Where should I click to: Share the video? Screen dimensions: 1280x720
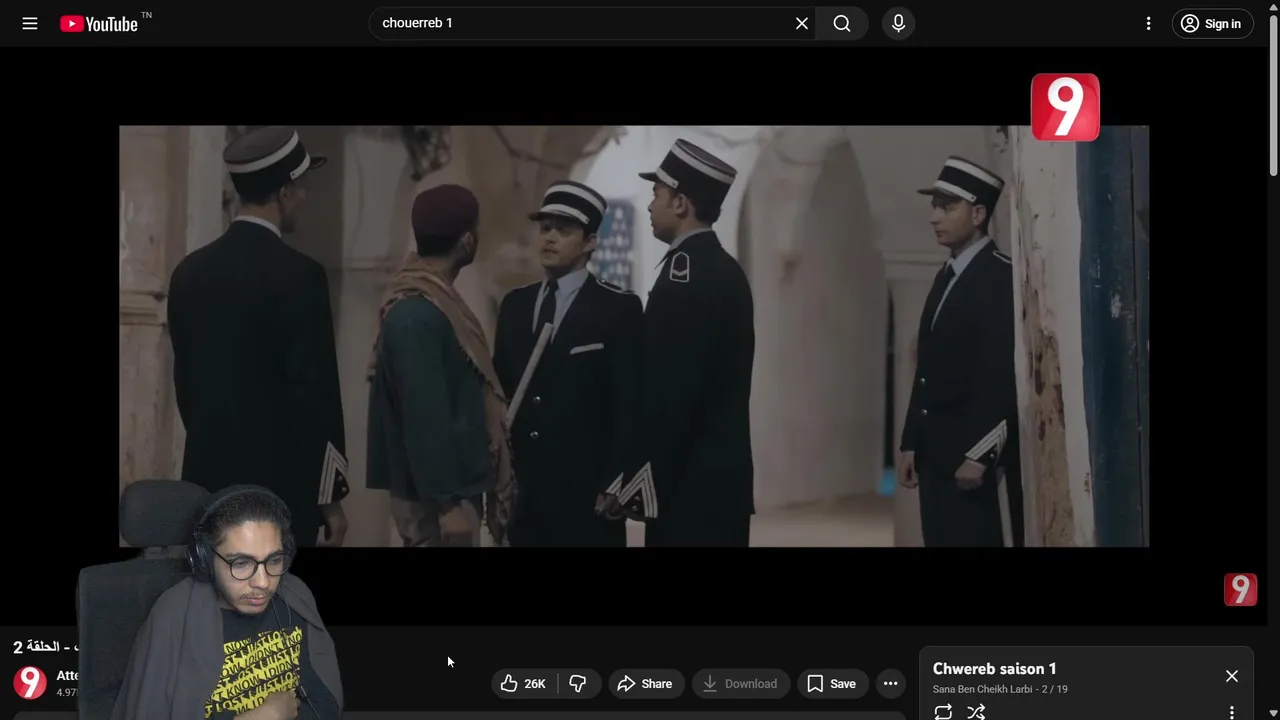(645, 684)
